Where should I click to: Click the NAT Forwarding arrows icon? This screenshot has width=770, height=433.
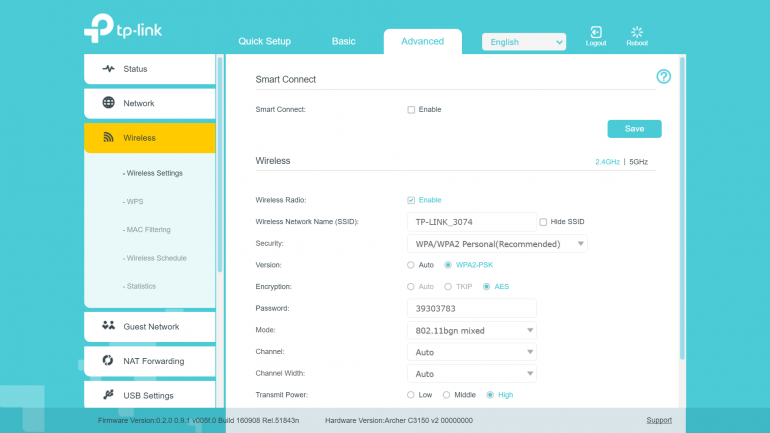point(108,360)
